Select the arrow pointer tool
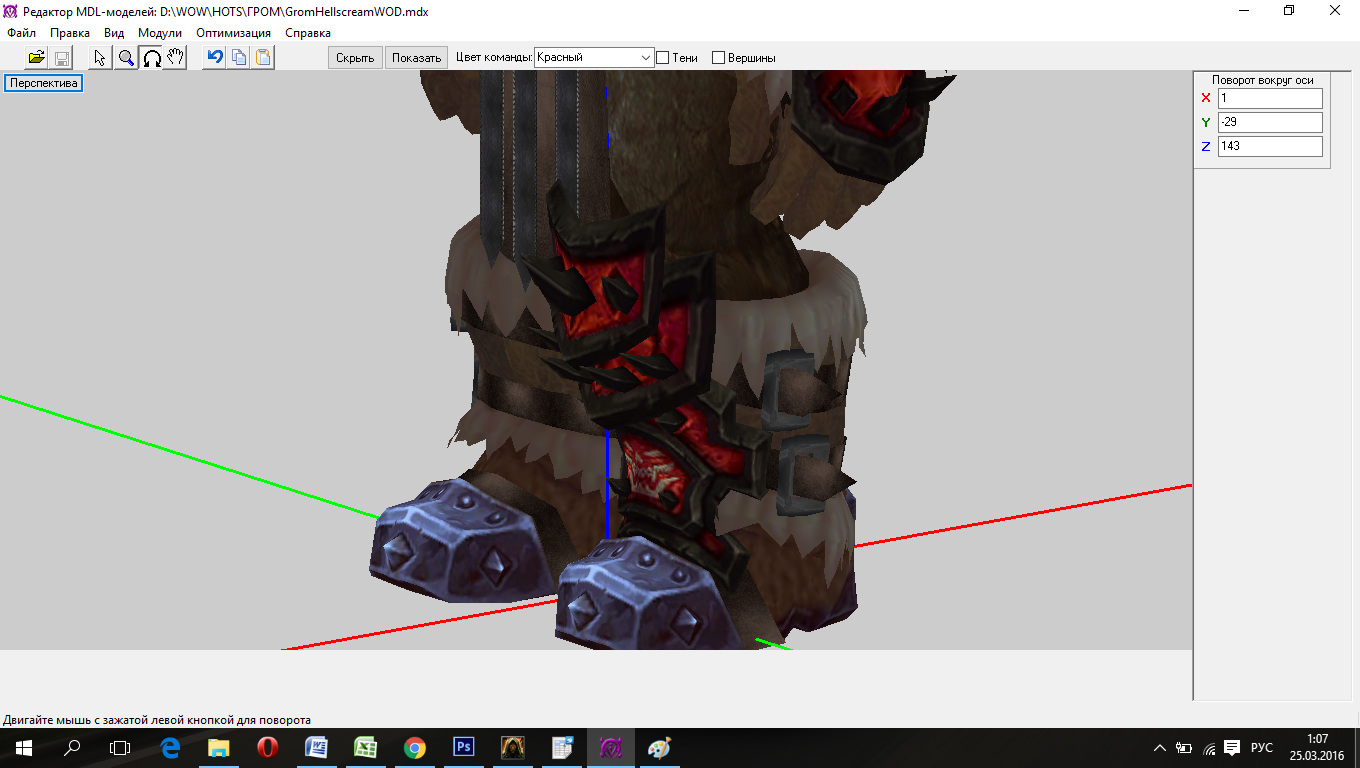The height and width of the screenshot is (768, 1360). click(x=101, y=57)
